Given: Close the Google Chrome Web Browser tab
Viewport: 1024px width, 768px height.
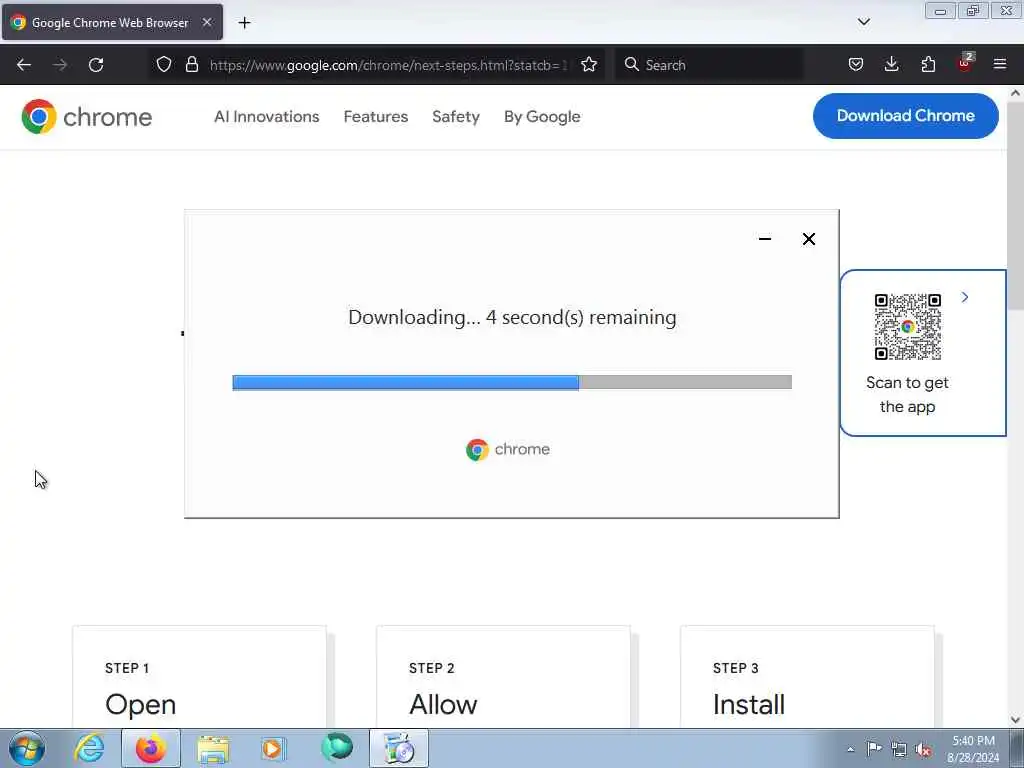Looking at the screenshot, I should (207, 22).
